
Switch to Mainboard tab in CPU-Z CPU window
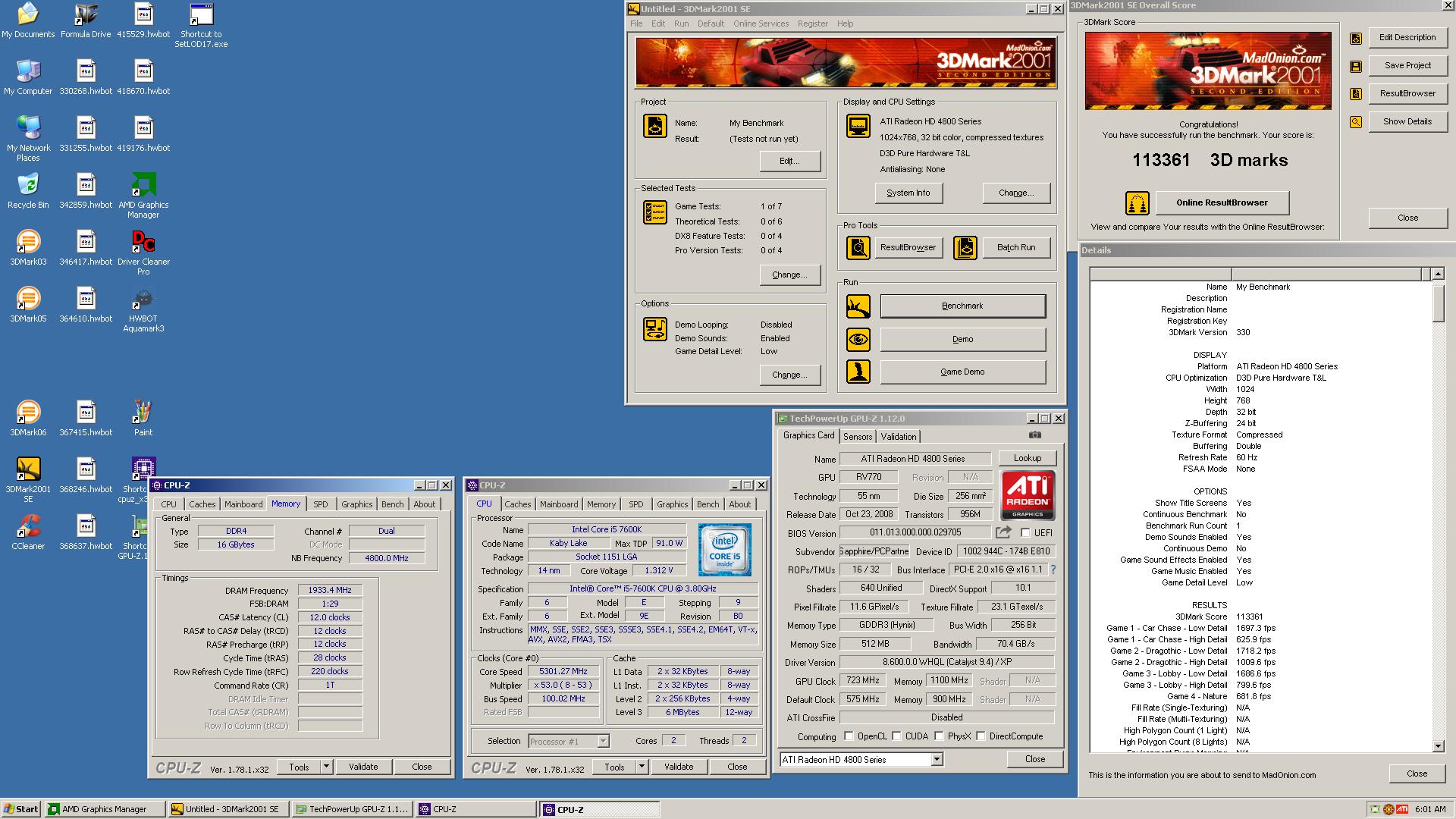pyautogui.click(x=559, y=504)
